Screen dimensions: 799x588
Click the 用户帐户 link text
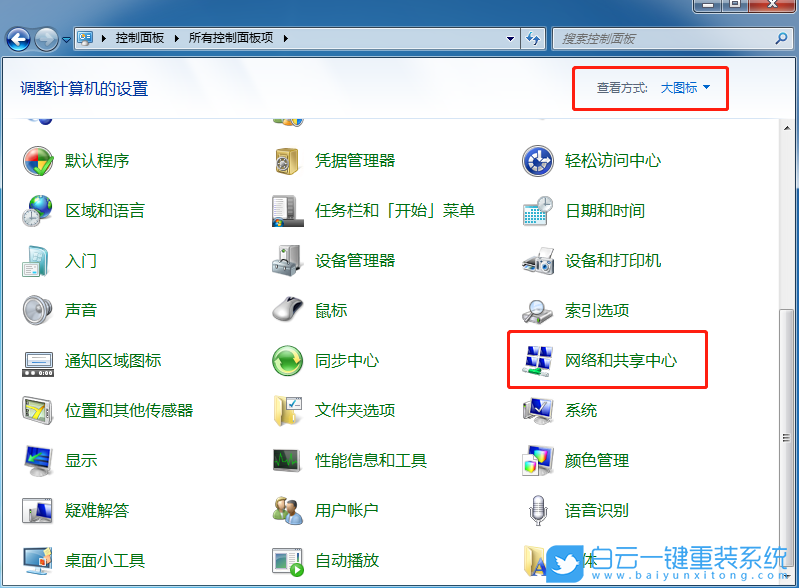347,511
